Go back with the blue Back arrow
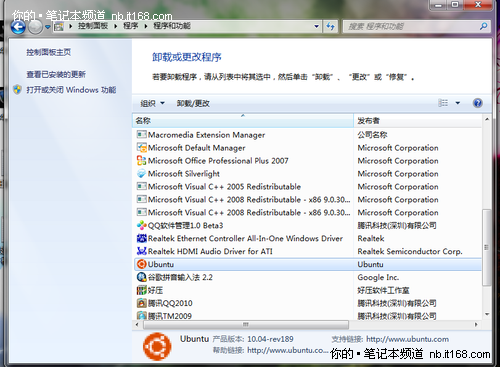500x367 pixels. pos(18,27)
